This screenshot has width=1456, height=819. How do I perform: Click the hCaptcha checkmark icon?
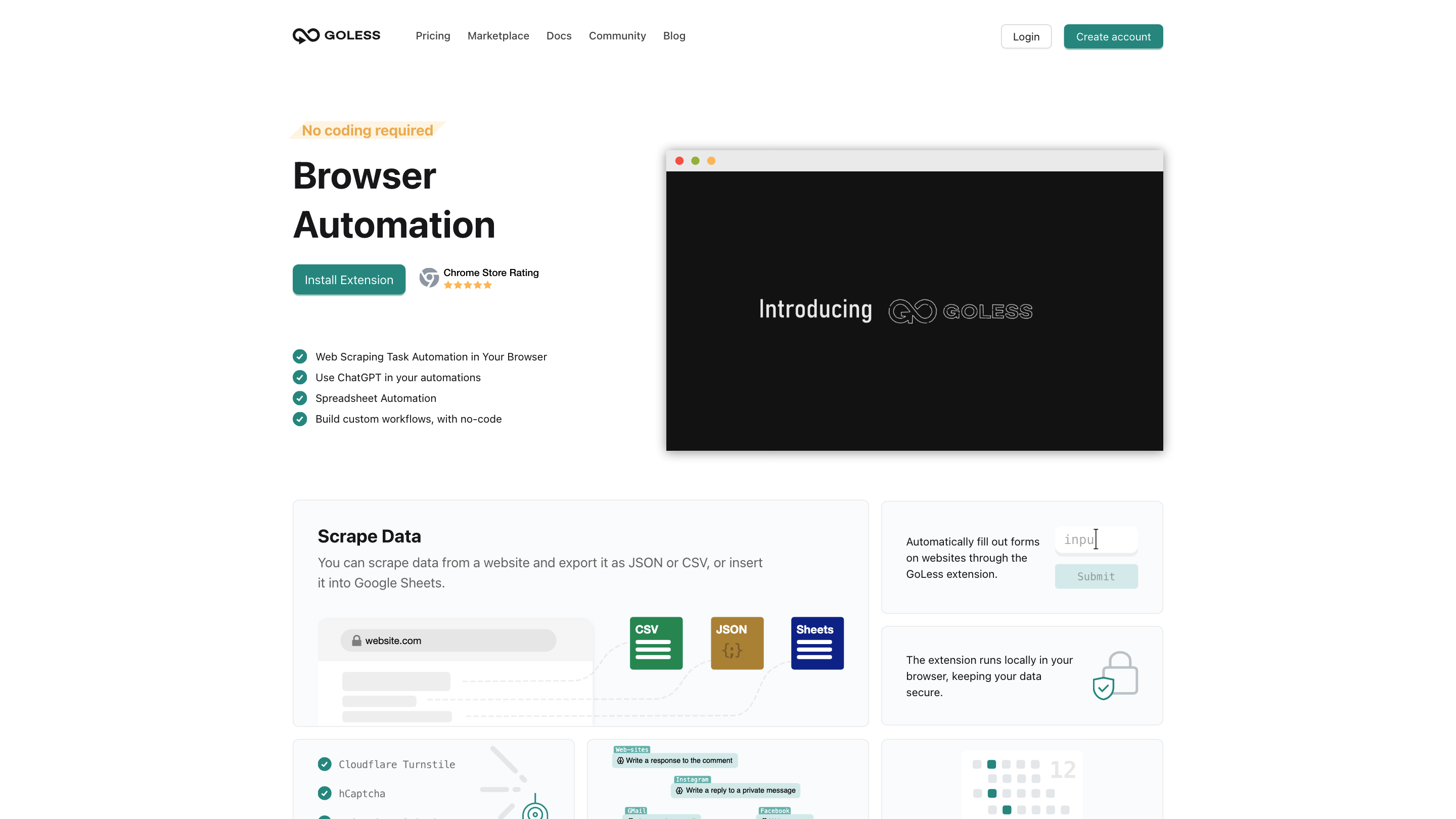325,794
